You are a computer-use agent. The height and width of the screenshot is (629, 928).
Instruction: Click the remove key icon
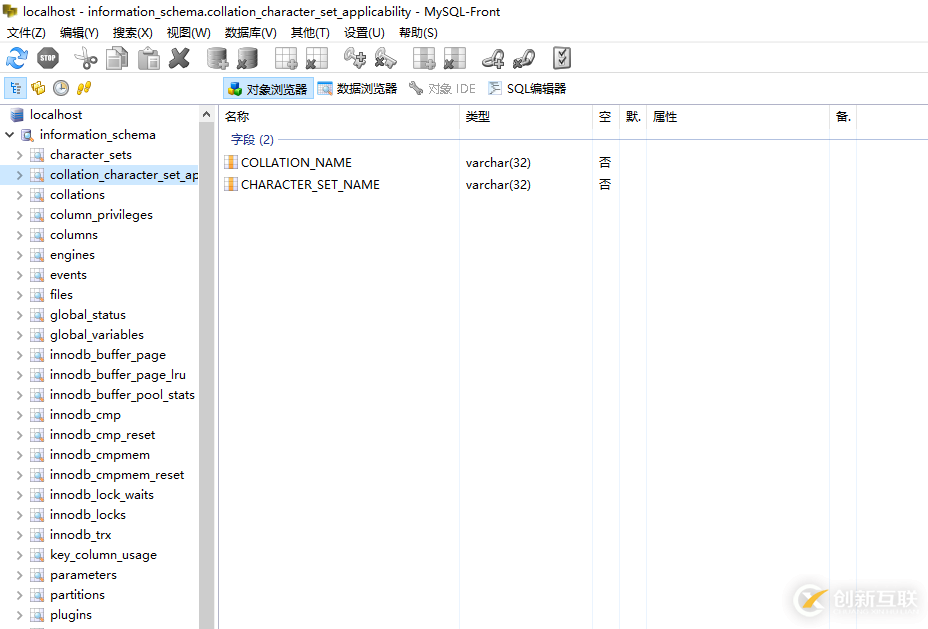pos(385,58)
